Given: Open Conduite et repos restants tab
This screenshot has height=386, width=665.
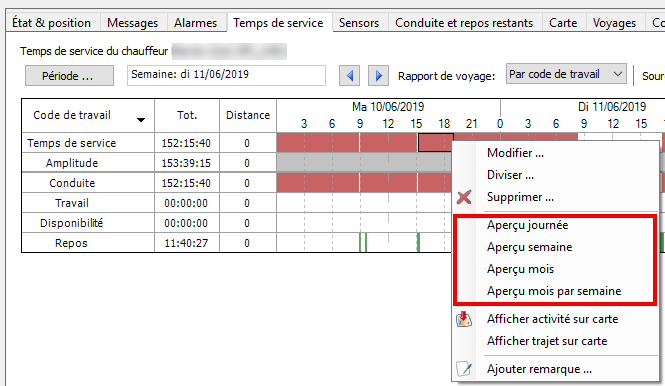Looking at the screenshot, I should [464, 23].
